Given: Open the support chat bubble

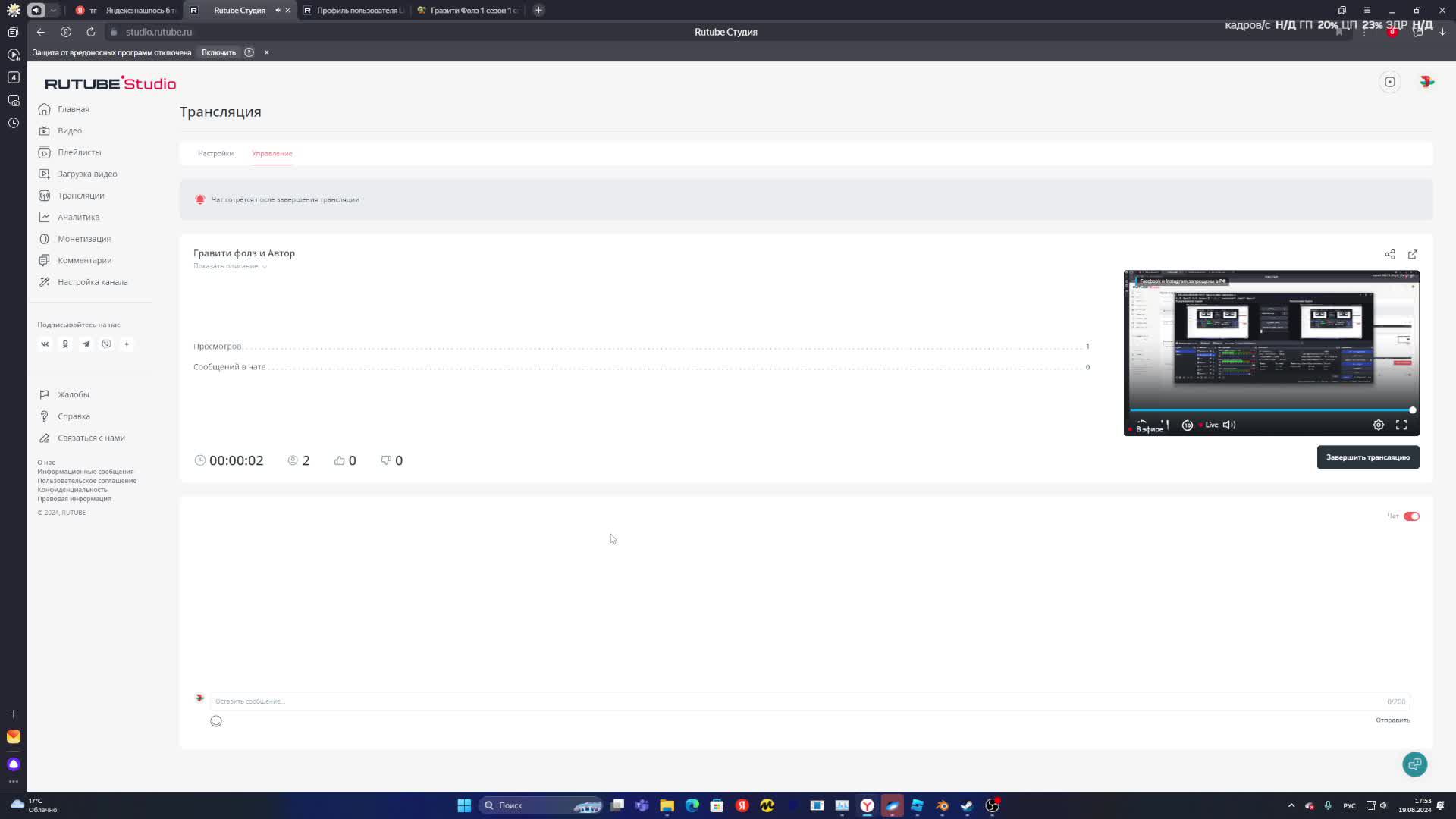Looking at the screenshot, I should click(x=1414, y=764).
